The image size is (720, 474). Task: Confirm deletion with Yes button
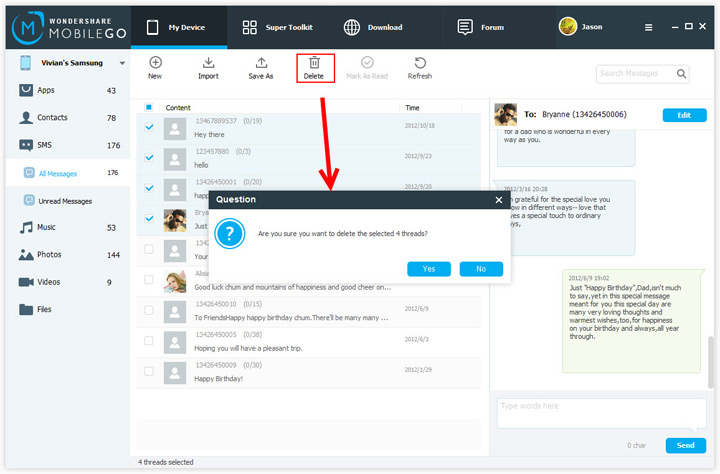429,269
